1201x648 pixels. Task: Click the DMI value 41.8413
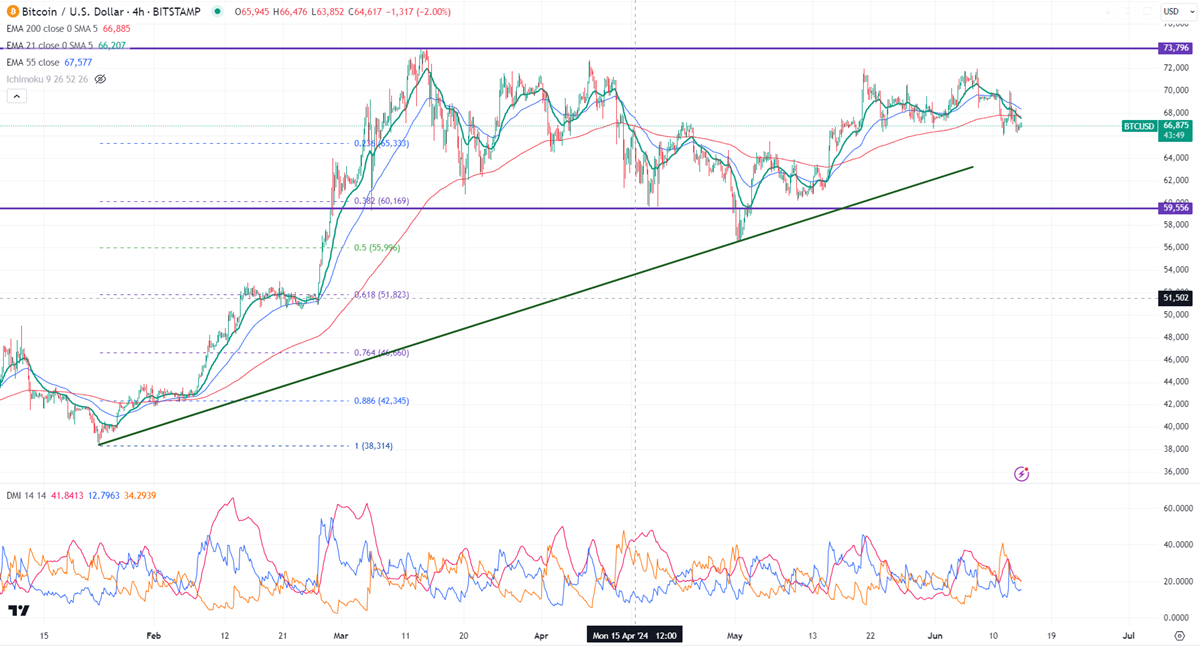pos(68,495)
